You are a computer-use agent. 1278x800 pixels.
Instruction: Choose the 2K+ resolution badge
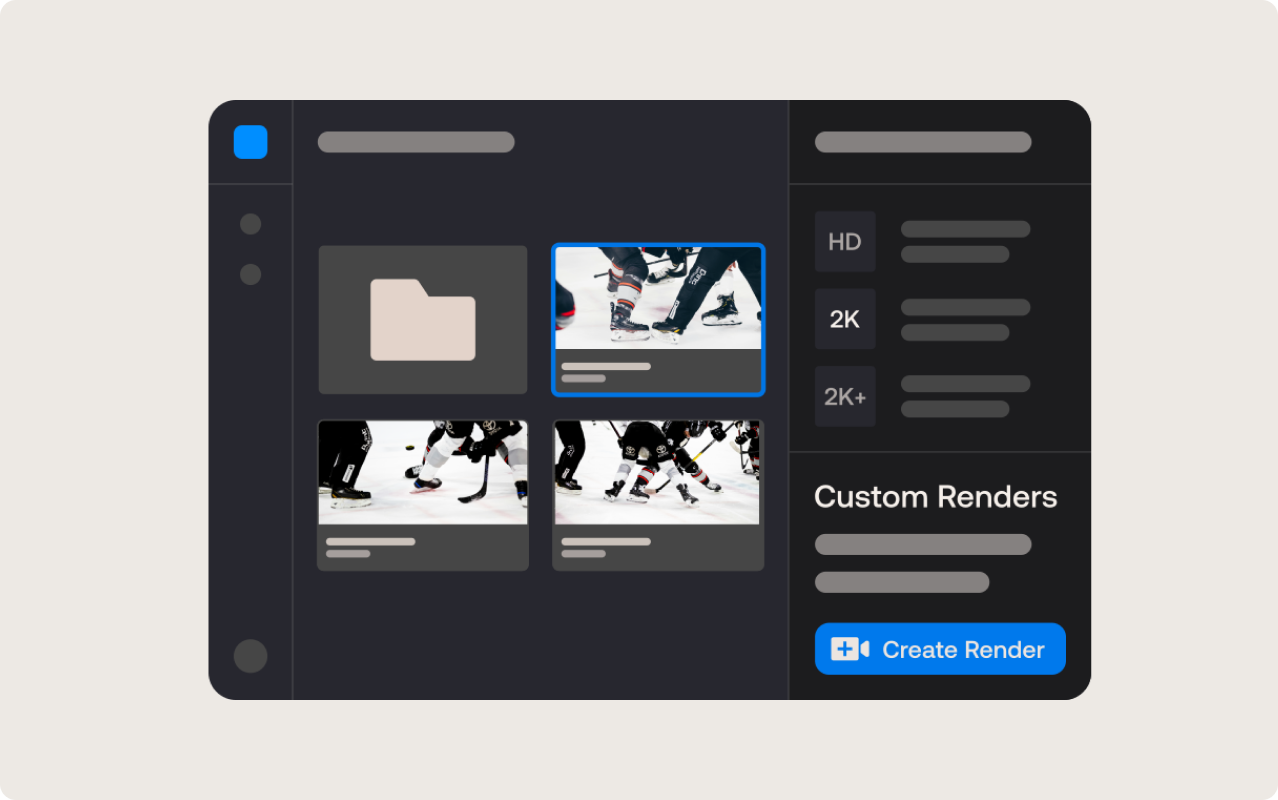click(x=844, y=397)
